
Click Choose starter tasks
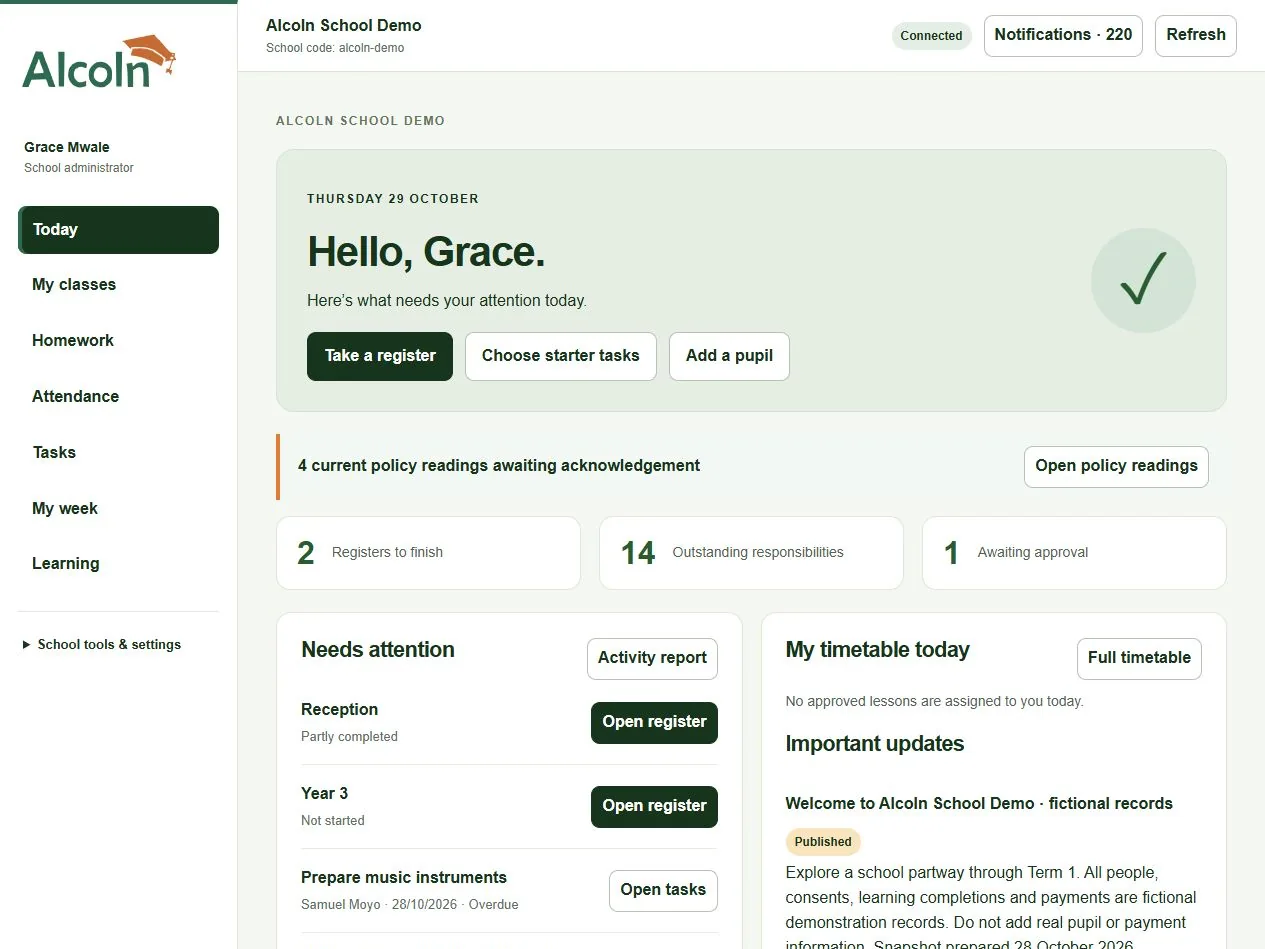coord(561,356)
